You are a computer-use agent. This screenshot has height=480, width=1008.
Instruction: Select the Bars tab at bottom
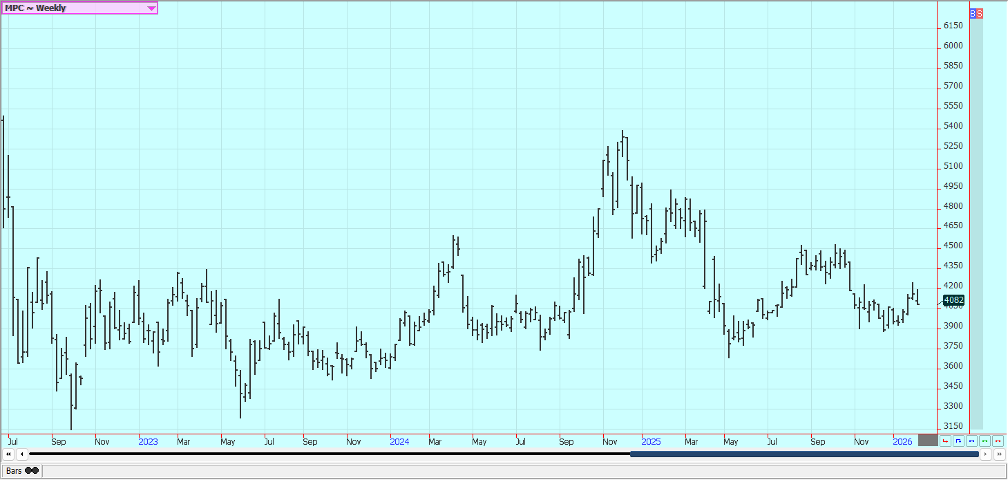21,470
